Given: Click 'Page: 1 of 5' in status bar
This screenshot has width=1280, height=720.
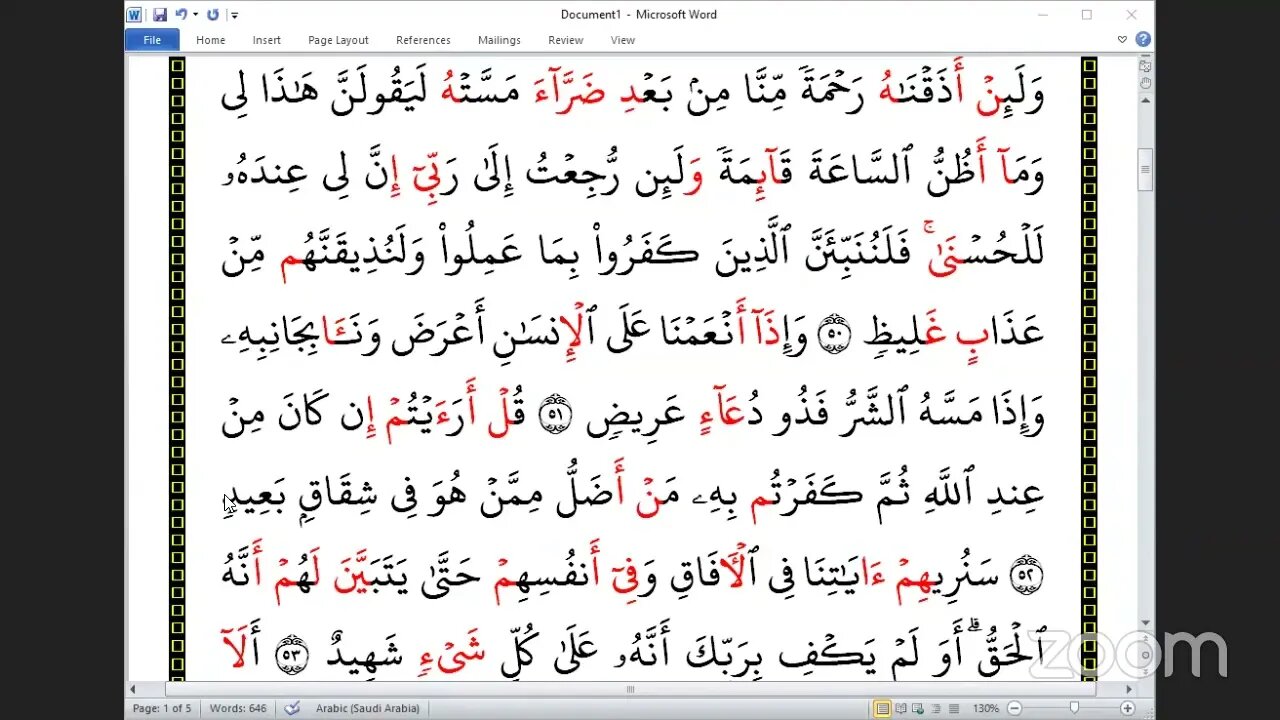Looking at the screenshot, I should tap(161, 708).
